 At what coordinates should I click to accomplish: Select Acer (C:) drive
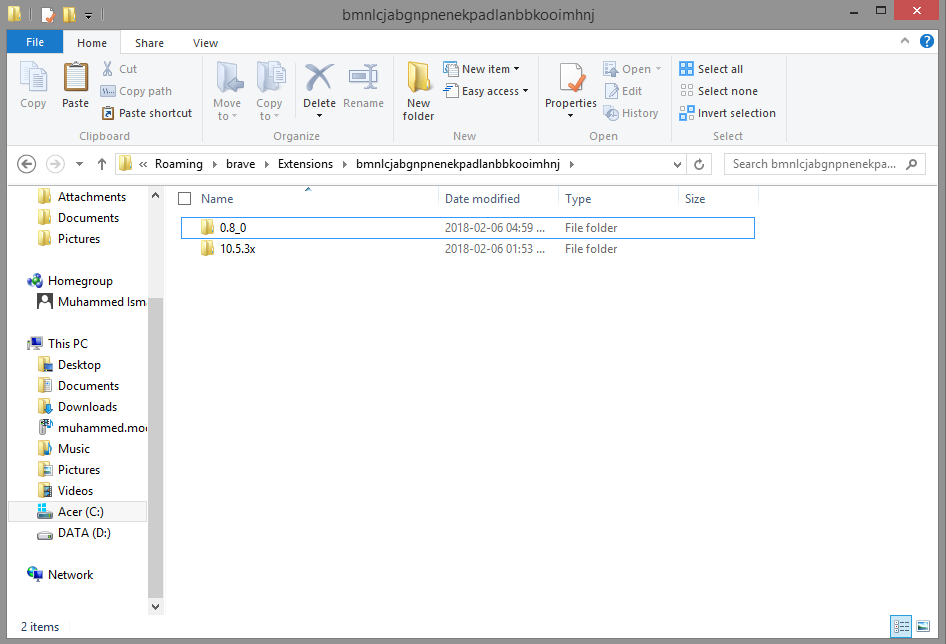[x=77, y=512]
